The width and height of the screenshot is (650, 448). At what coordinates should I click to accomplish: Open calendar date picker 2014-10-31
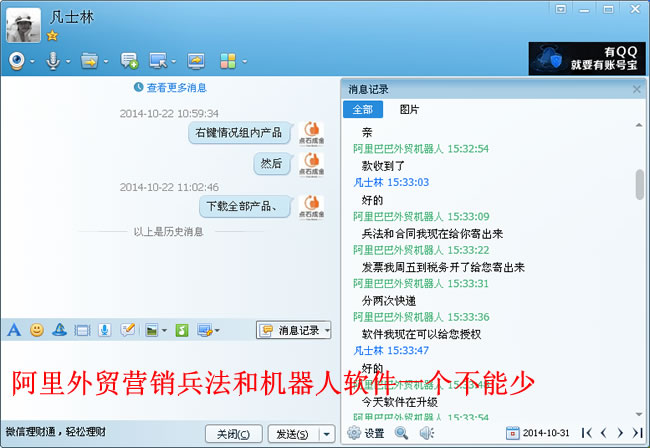point(512,433)
